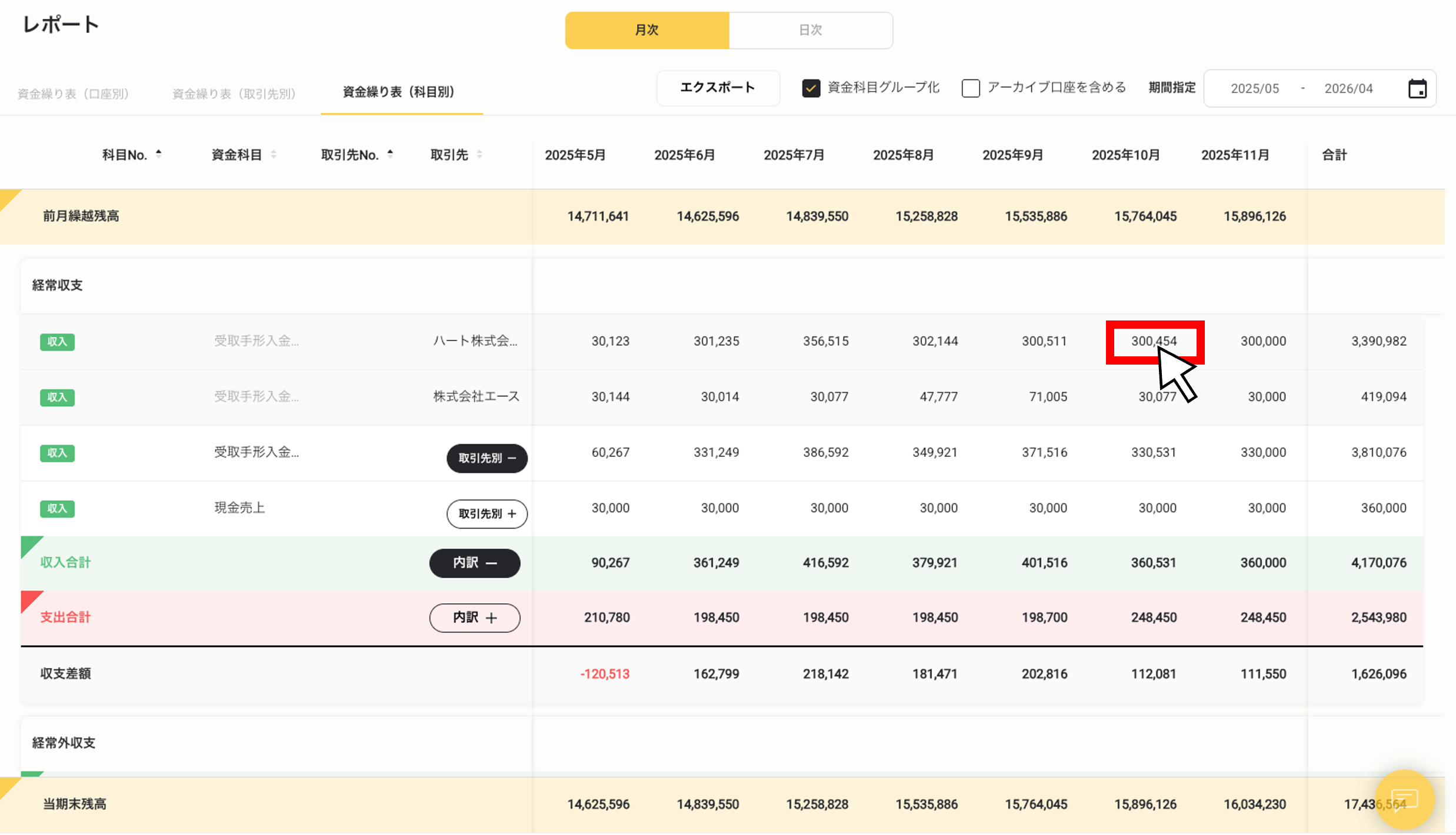Click 収入 badge on 現金売上 row

tap(57, 509)
